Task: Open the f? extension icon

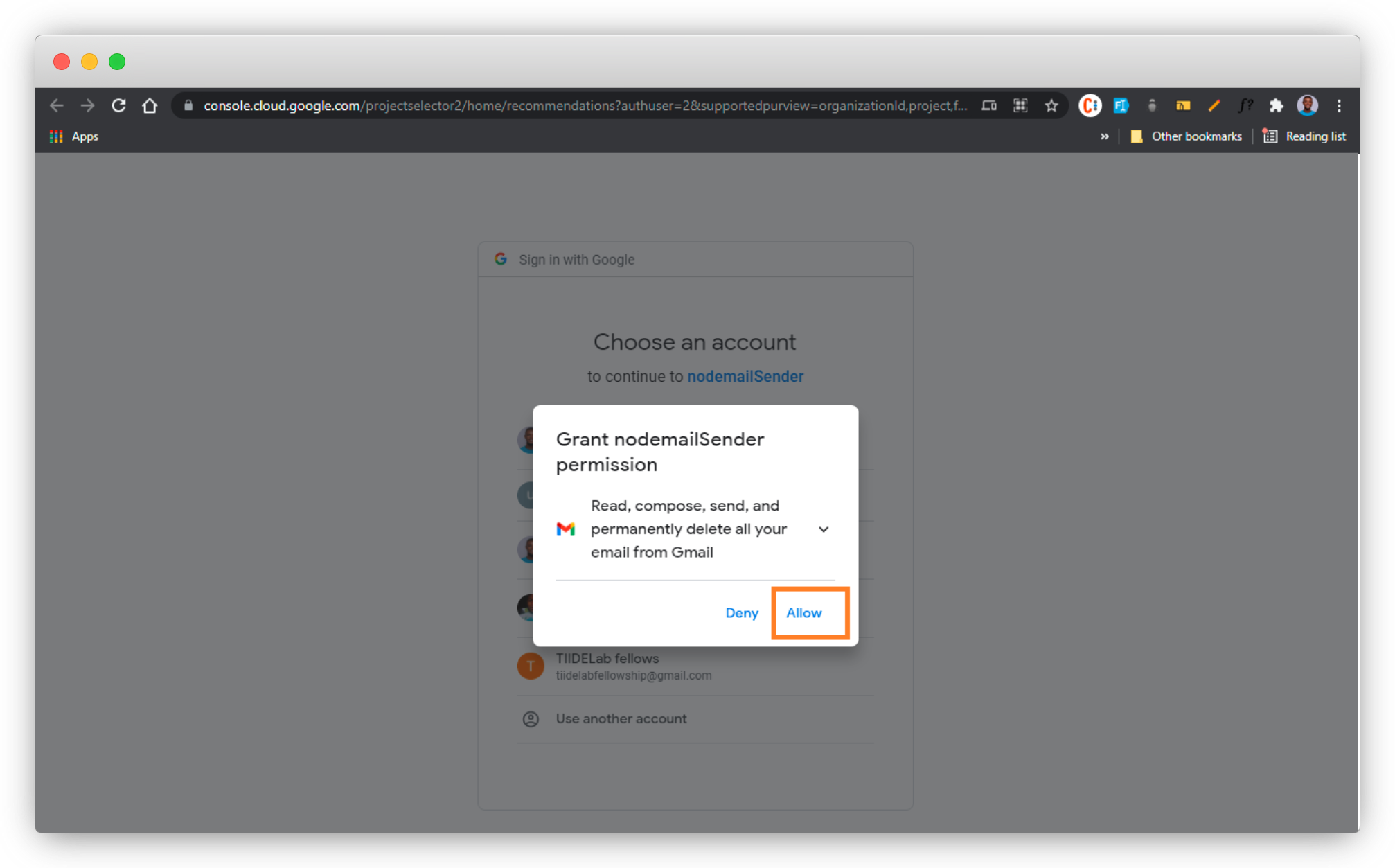Action: click(1245, 105)
